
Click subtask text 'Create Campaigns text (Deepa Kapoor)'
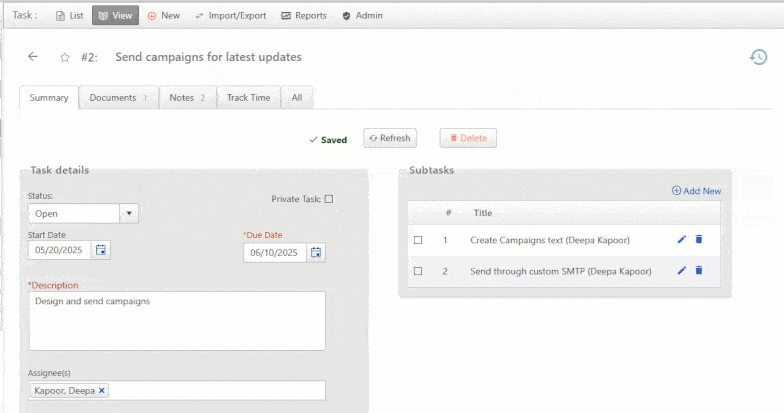click(x=550, y=240)
